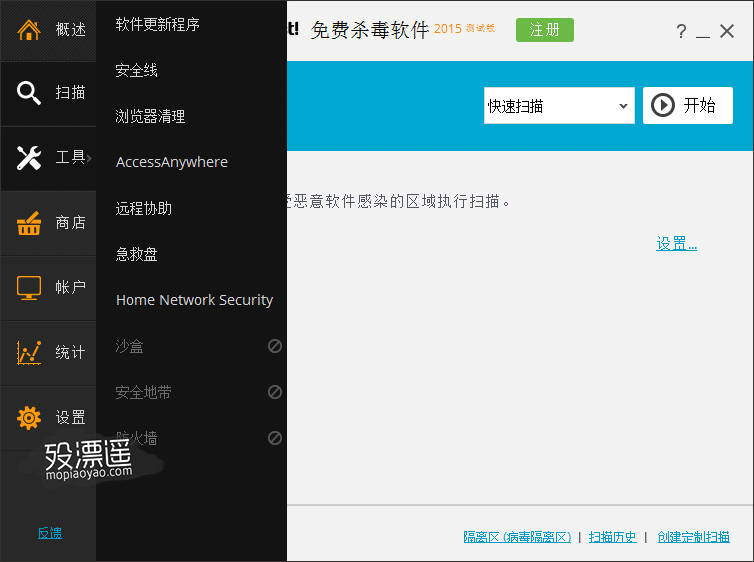Open the 商店 shopping basket icon
Image resolution: width=754 pixels, height=562 pixels.
click(28, 223)
